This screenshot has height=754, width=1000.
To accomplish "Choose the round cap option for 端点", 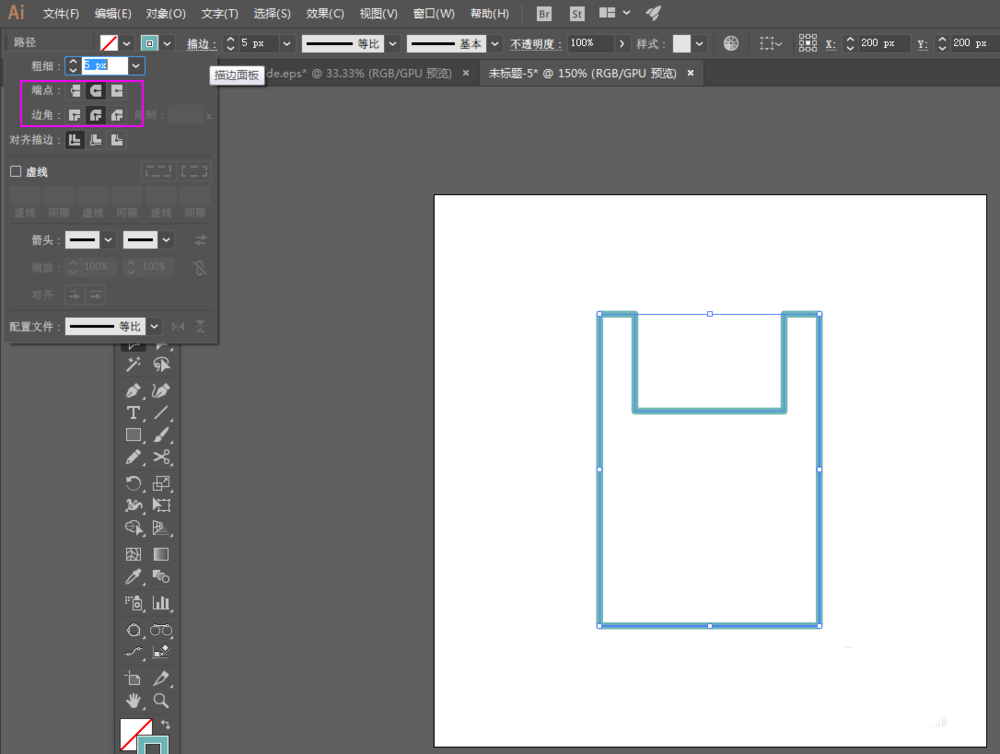I will tap(96, 91).
